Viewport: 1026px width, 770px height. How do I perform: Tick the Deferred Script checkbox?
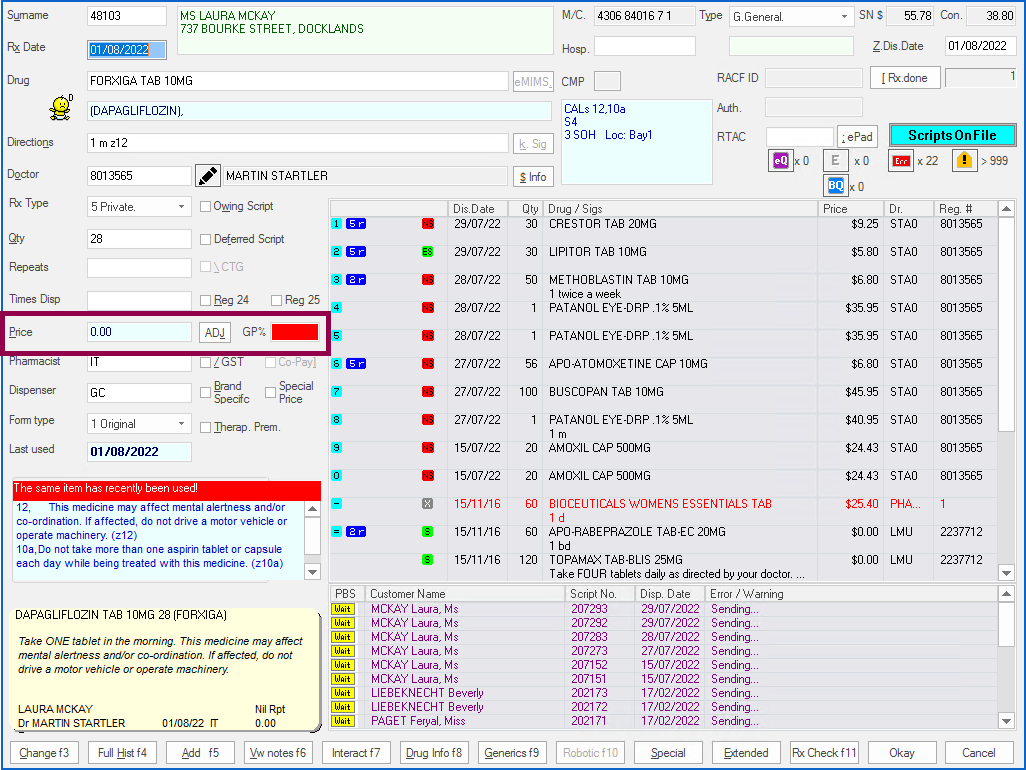tap(205, 240)
